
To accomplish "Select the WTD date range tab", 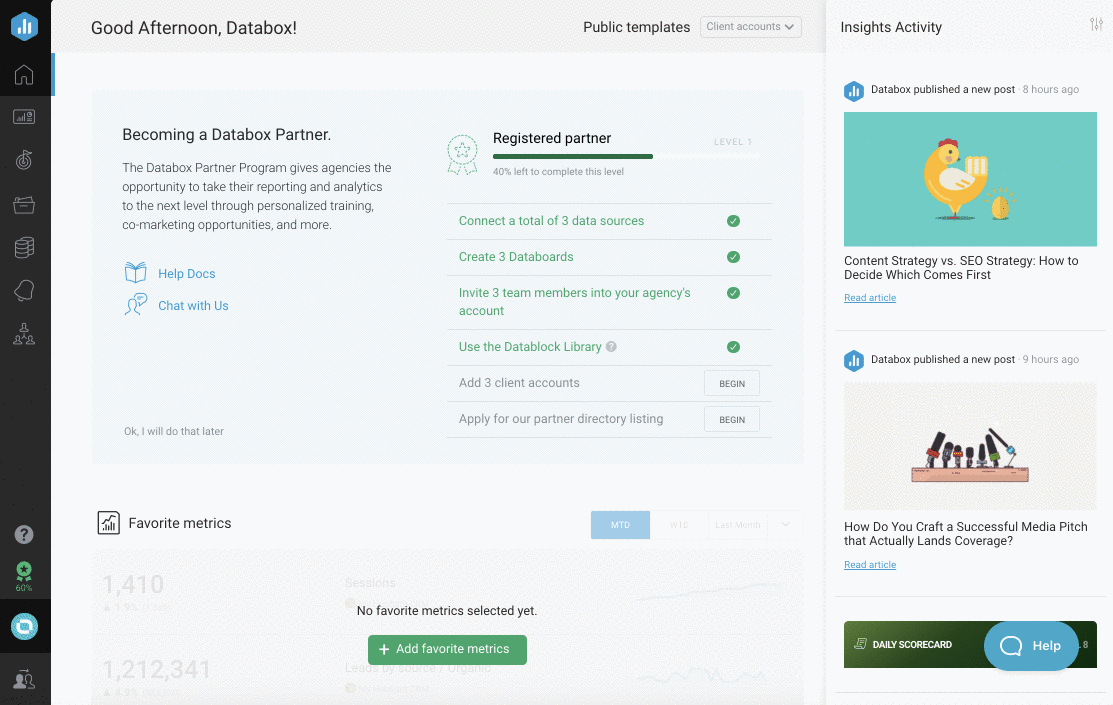I will [679, 525].
